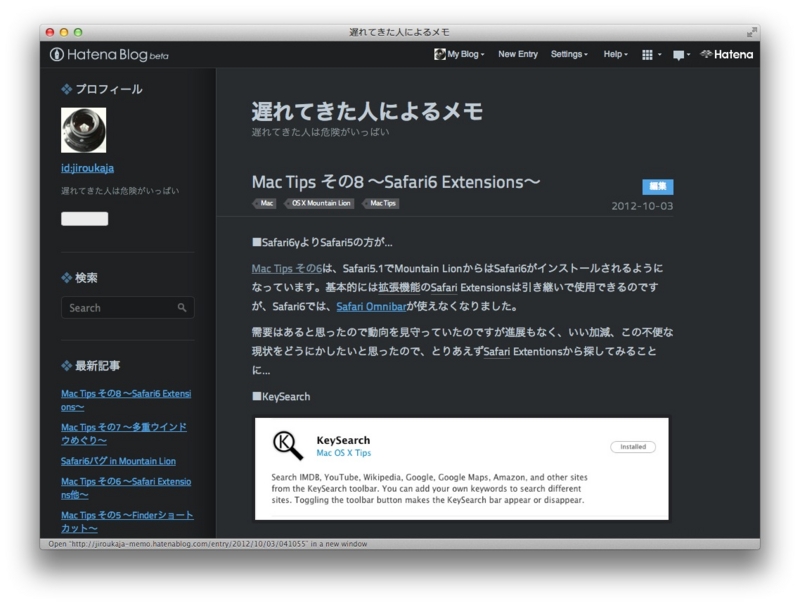The height and width of the screenshot is (605, 800).
Task: Open sidebar link Mac Tips その8 ~Safari6 Extensions~
Action: 126,400
